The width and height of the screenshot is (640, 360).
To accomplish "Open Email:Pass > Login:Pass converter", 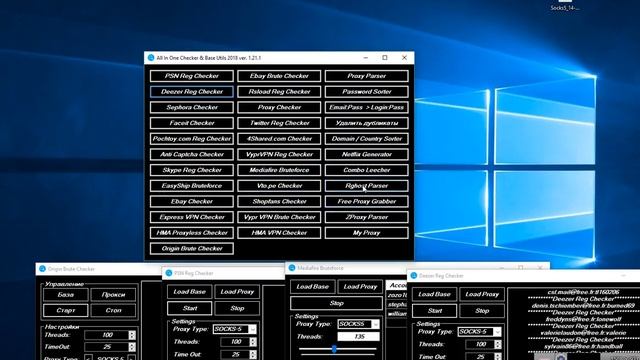I will 367,107.
